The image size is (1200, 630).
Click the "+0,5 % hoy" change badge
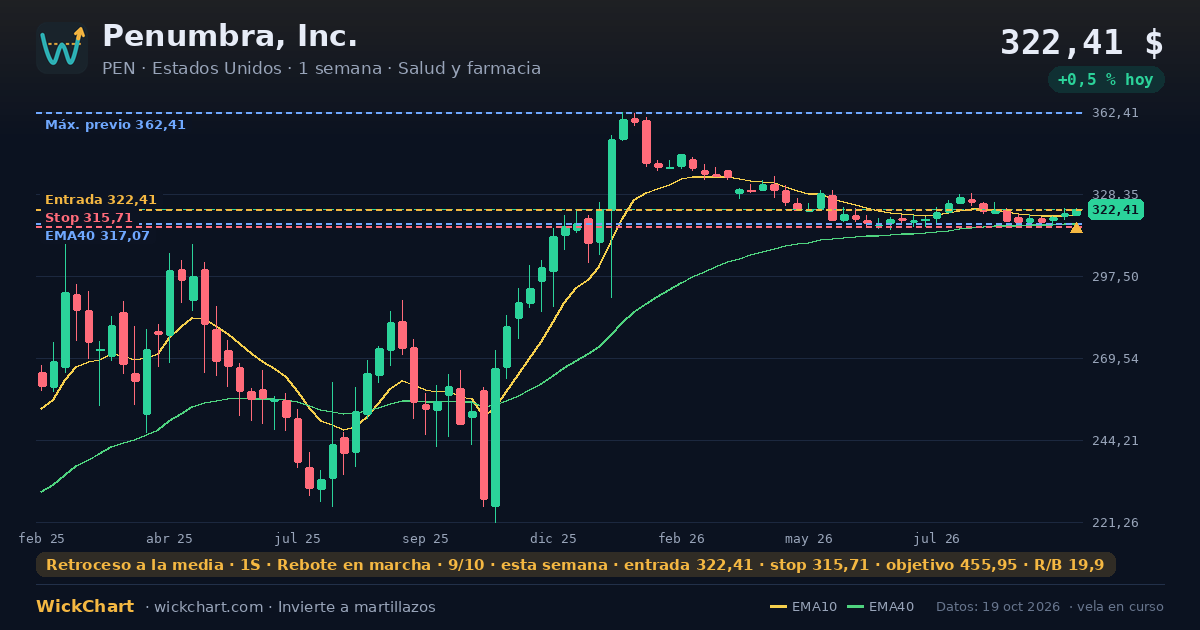pos(1106,80)
